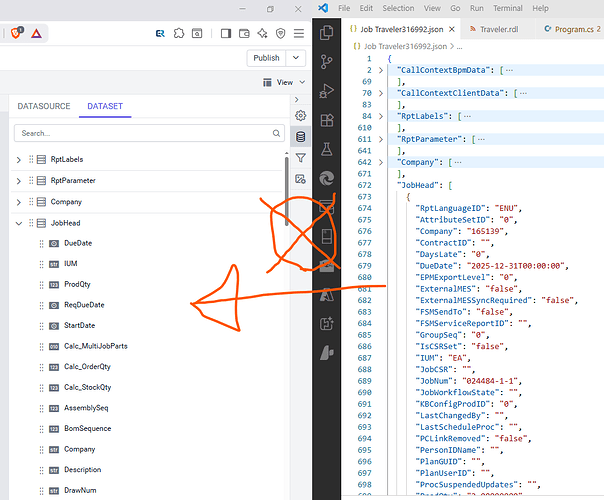The width and height of the screenshot is (604, 500).
Task: Open Azure view in VS Code
Action: 327,295
